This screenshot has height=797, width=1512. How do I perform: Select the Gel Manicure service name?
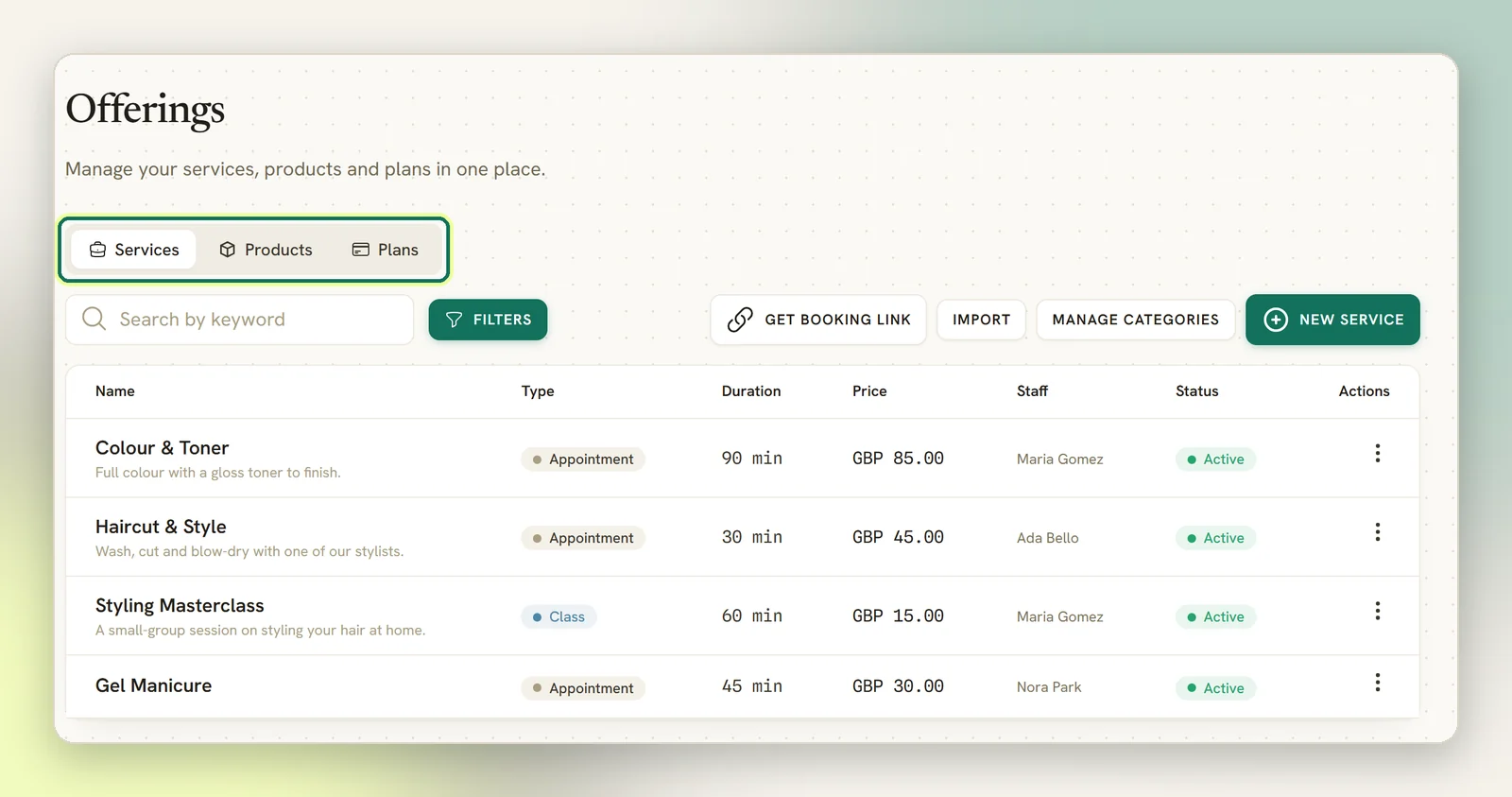point(153,685)
